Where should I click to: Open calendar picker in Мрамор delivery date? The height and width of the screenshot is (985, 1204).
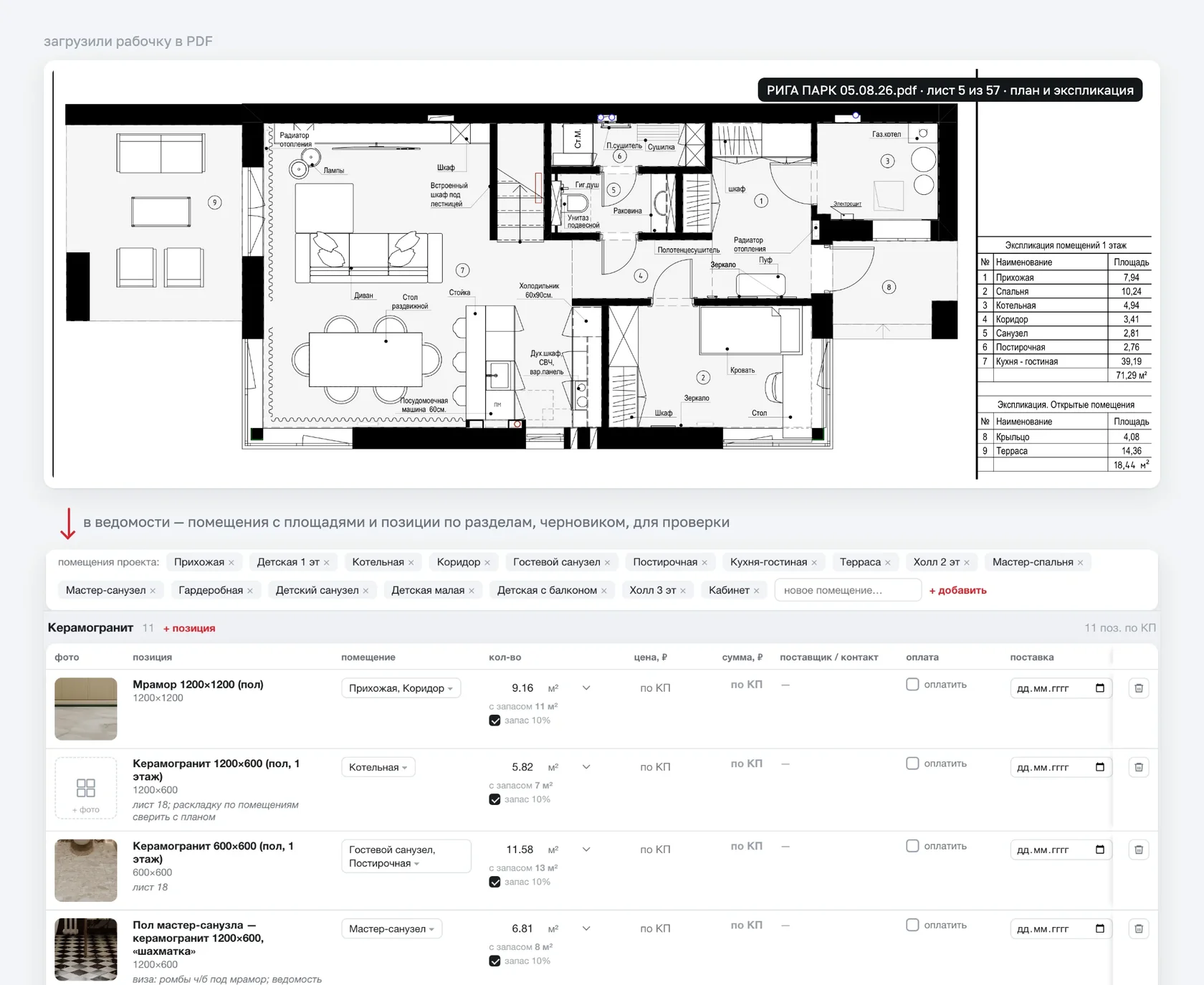[x=1100, y=688]
